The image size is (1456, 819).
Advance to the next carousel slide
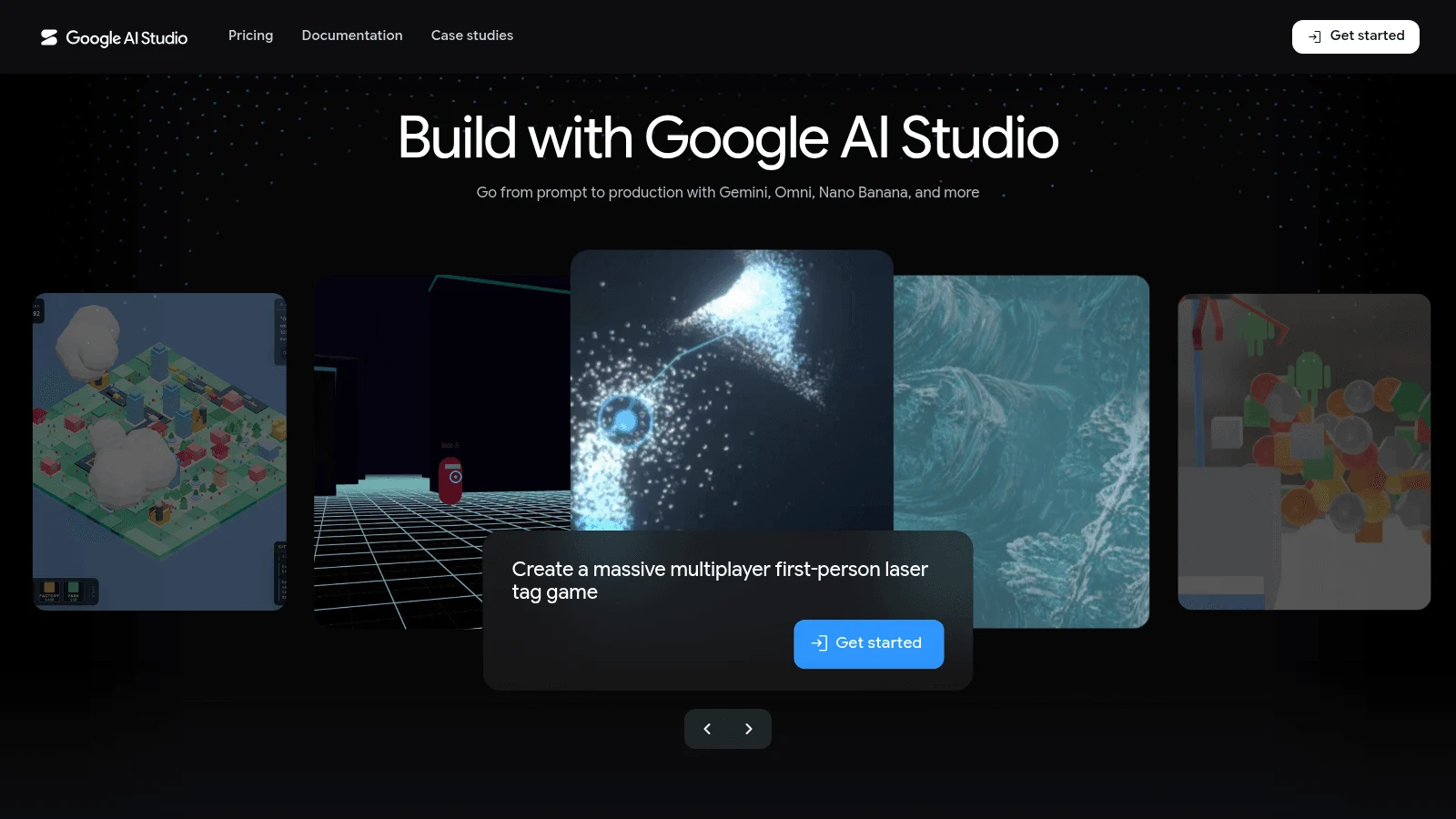(749, 729)
